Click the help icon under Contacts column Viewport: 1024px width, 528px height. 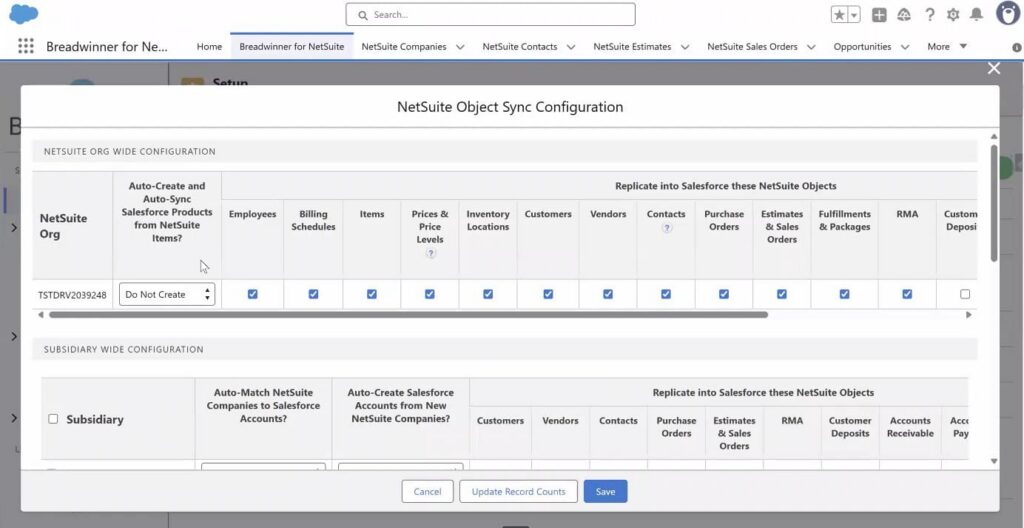[x=666, y=228]
